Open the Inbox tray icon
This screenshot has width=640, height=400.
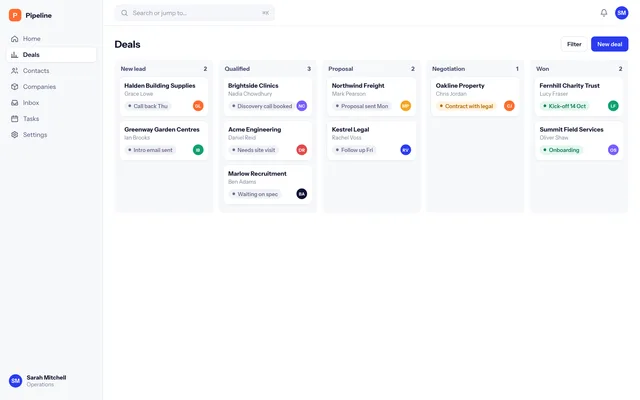(15, 103)
